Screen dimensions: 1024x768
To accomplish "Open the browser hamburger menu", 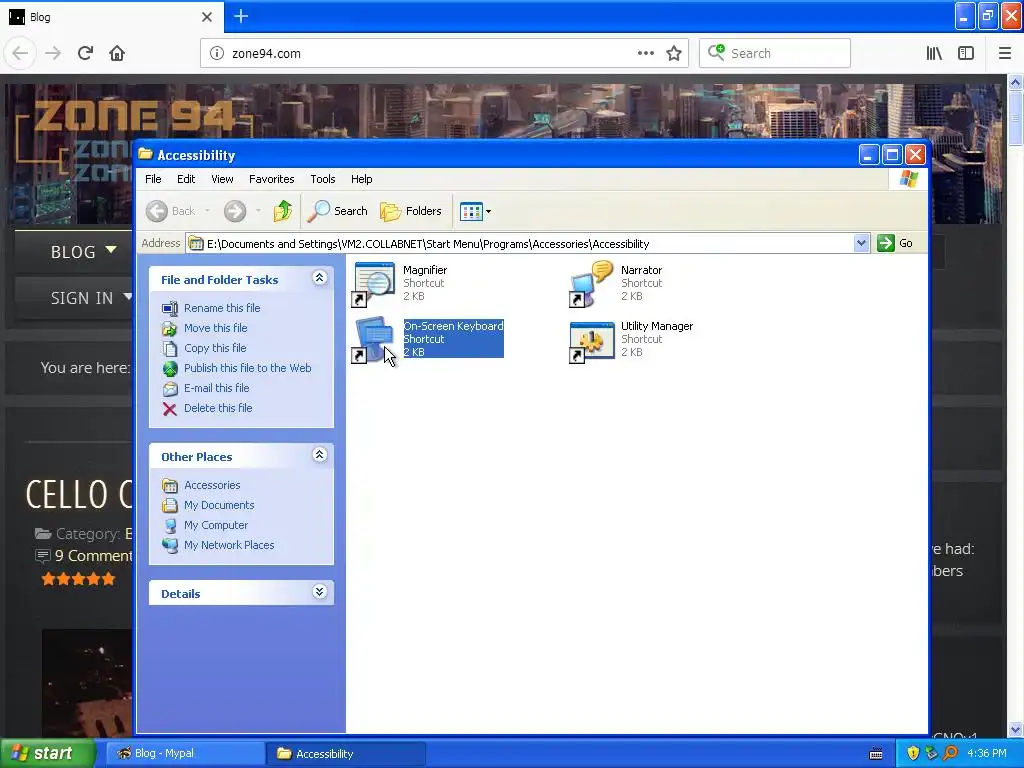I will 1005,53.
